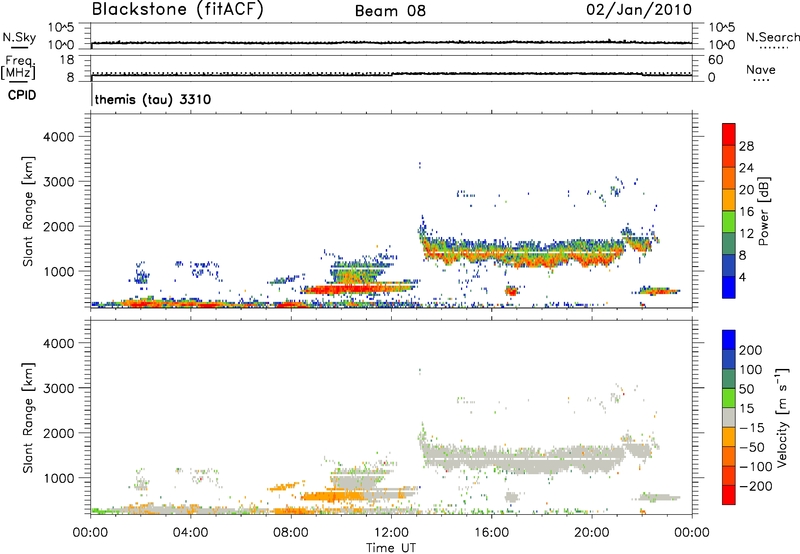
Task: Select the "themis (tau) 3310" control program text
Action: click(x=153, y=99)
